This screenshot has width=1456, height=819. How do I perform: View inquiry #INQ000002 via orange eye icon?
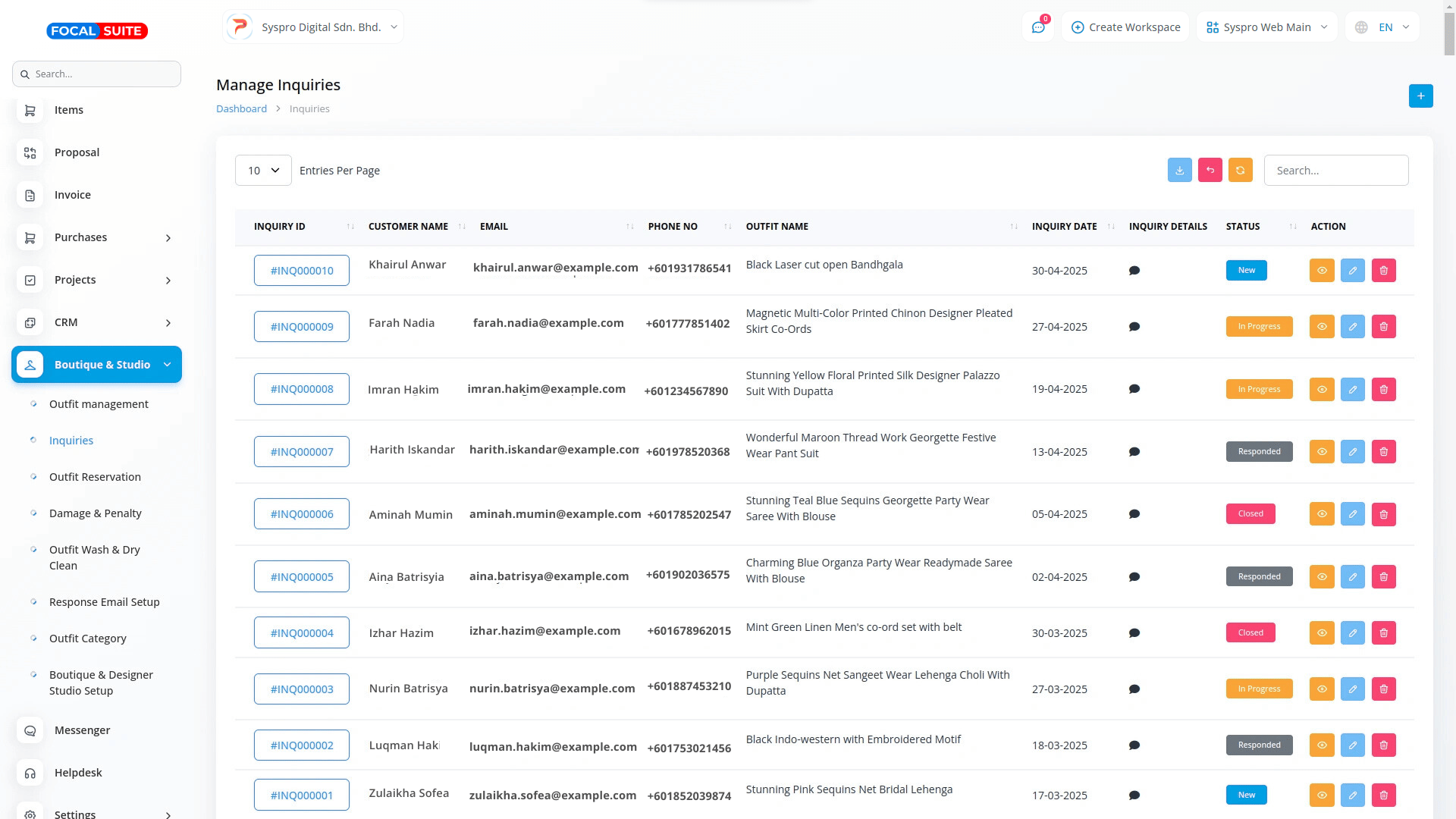pyautogui.click(x=1321, y=745)
